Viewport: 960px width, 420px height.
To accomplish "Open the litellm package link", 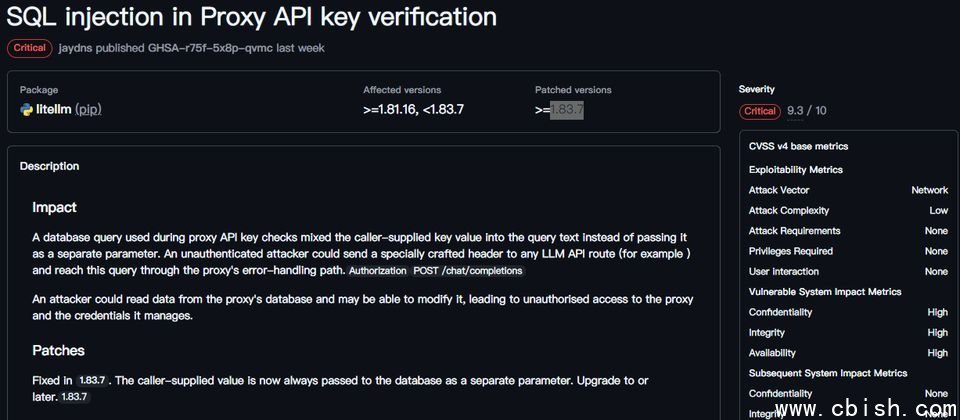I will 53,109.
